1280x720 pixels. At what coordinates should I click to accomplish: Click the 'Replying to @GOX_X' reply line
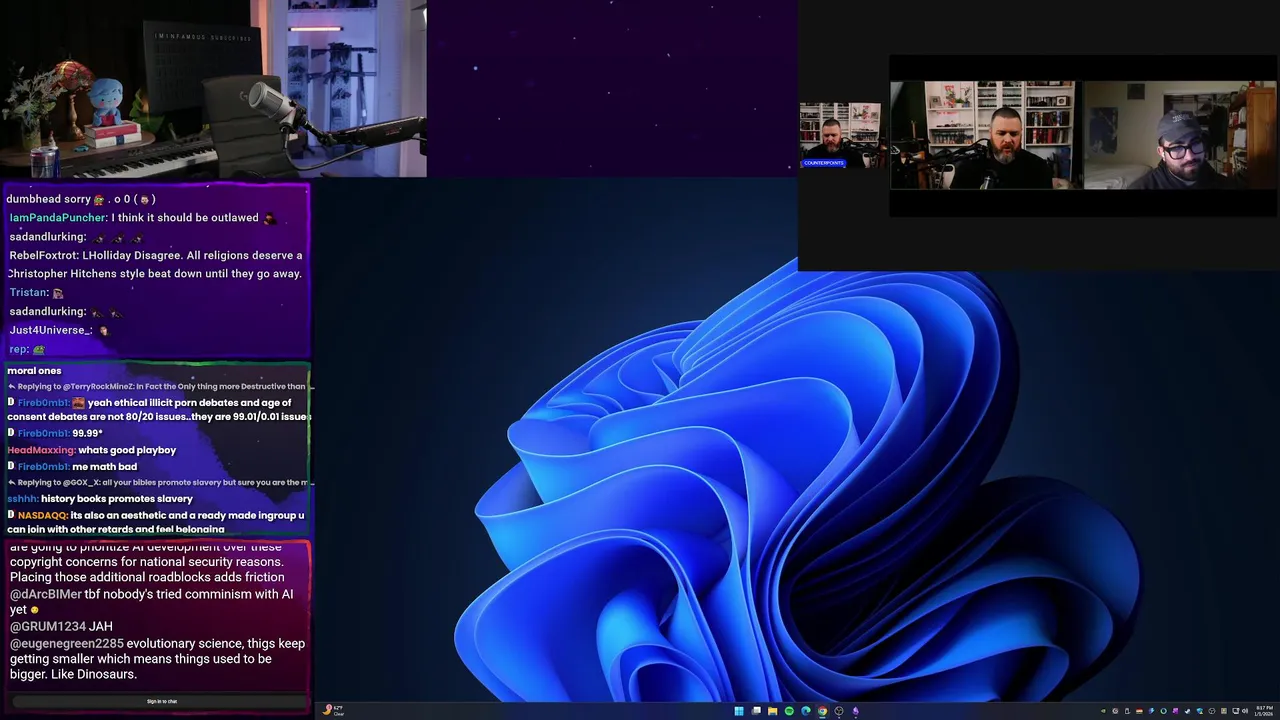click(160, 482)
